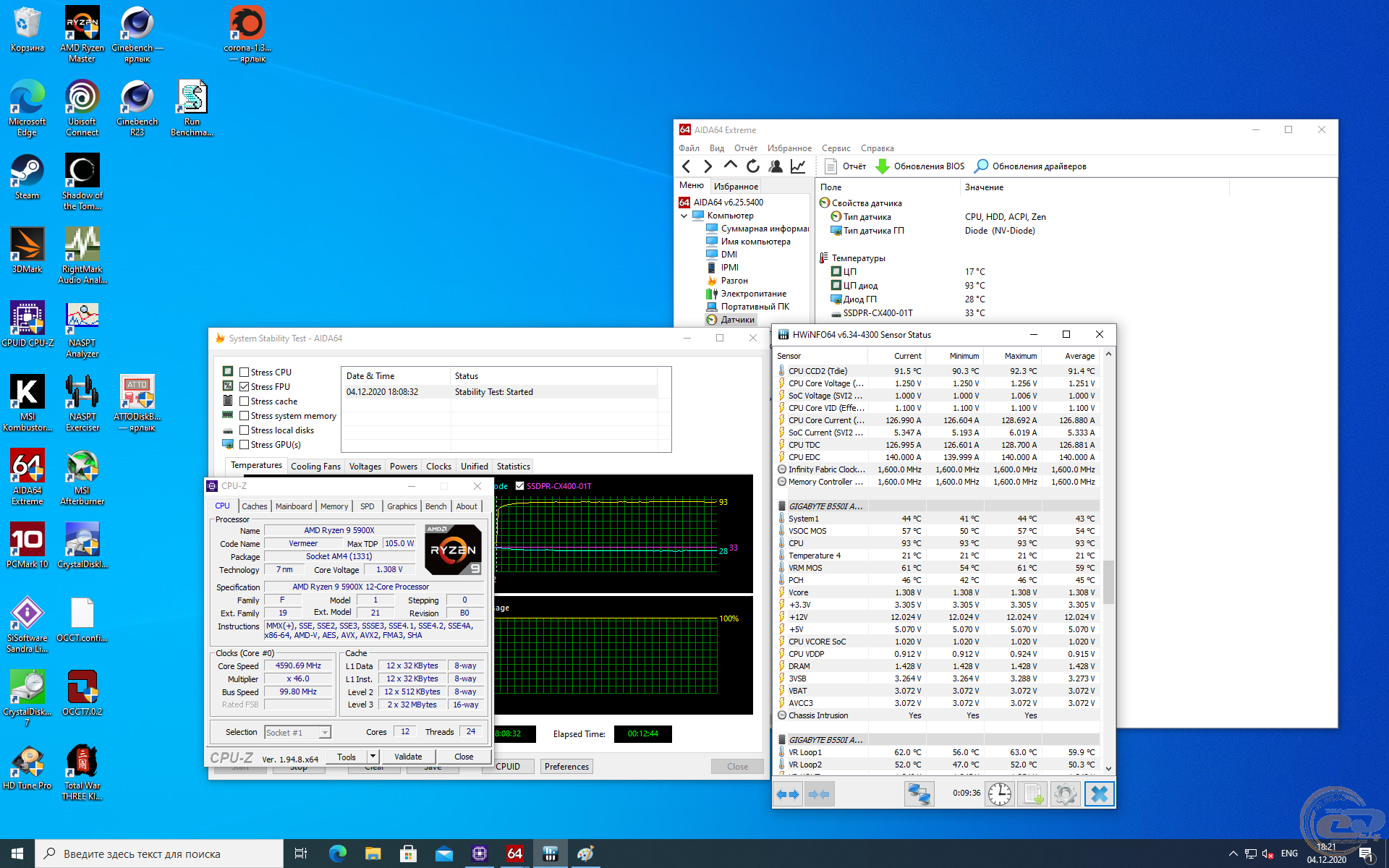Open Statistics tab in stability test
This screenshot has height=868, width=1389.
(x=514, y=467)
